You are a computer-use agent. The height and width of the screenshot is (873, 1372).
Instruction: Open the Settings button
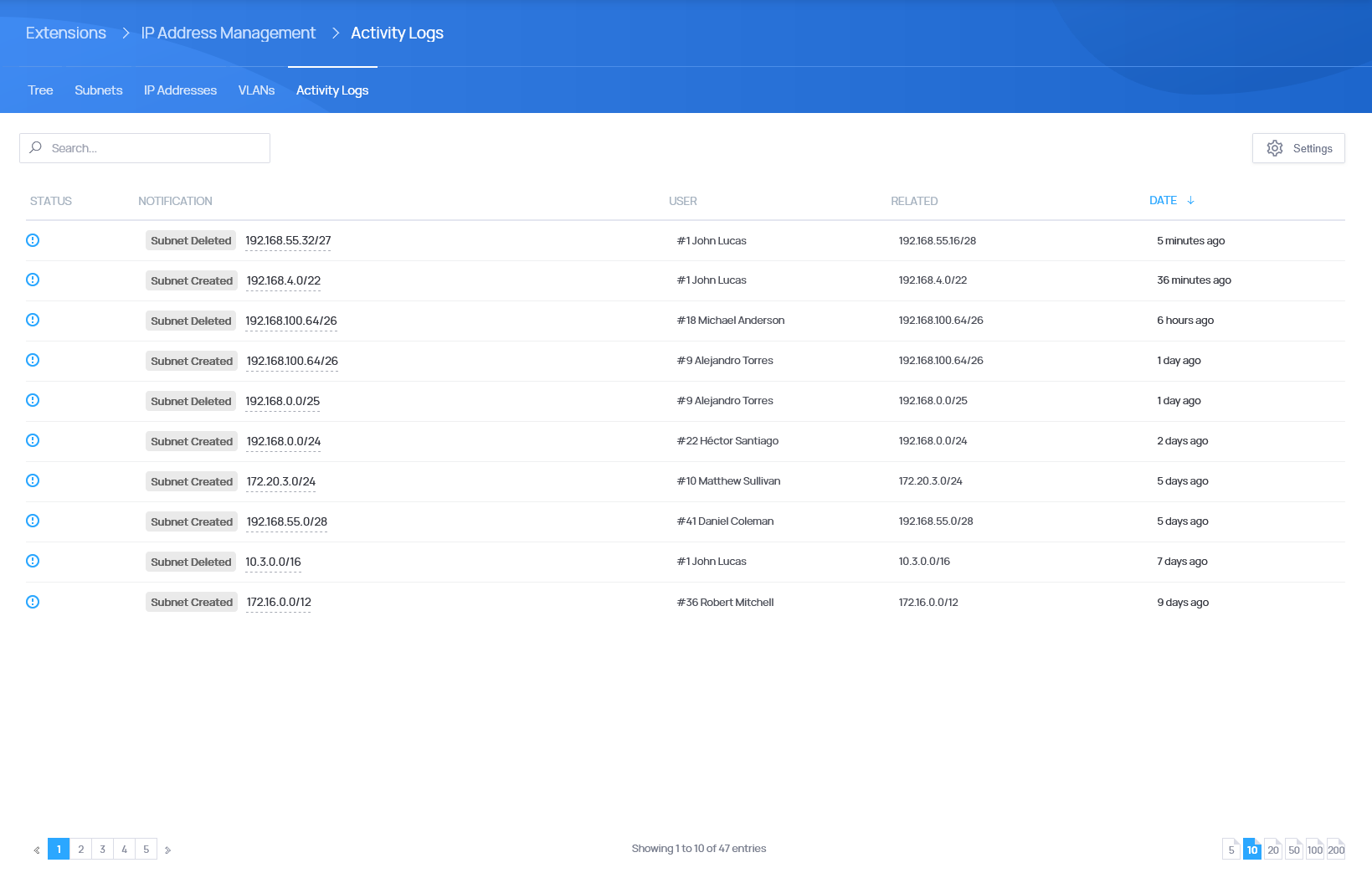pos(1298,148)
